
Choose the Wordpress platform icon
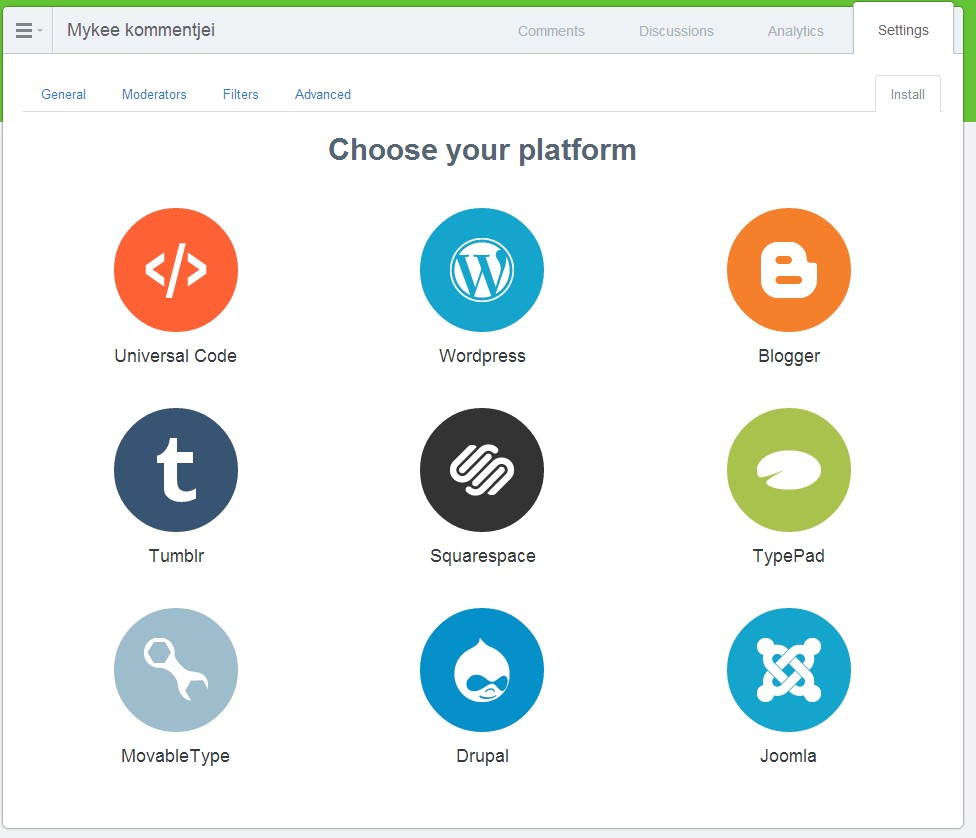click(482, 270)
